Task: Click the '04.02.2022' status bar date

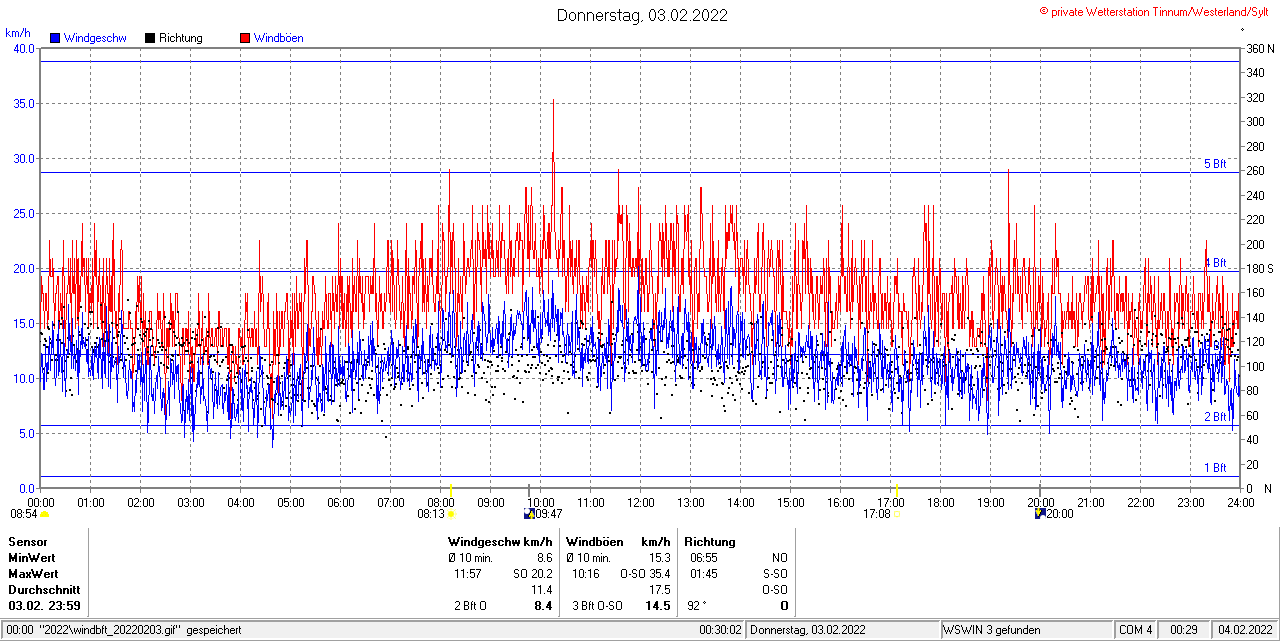Action: tap(1244, 630)
